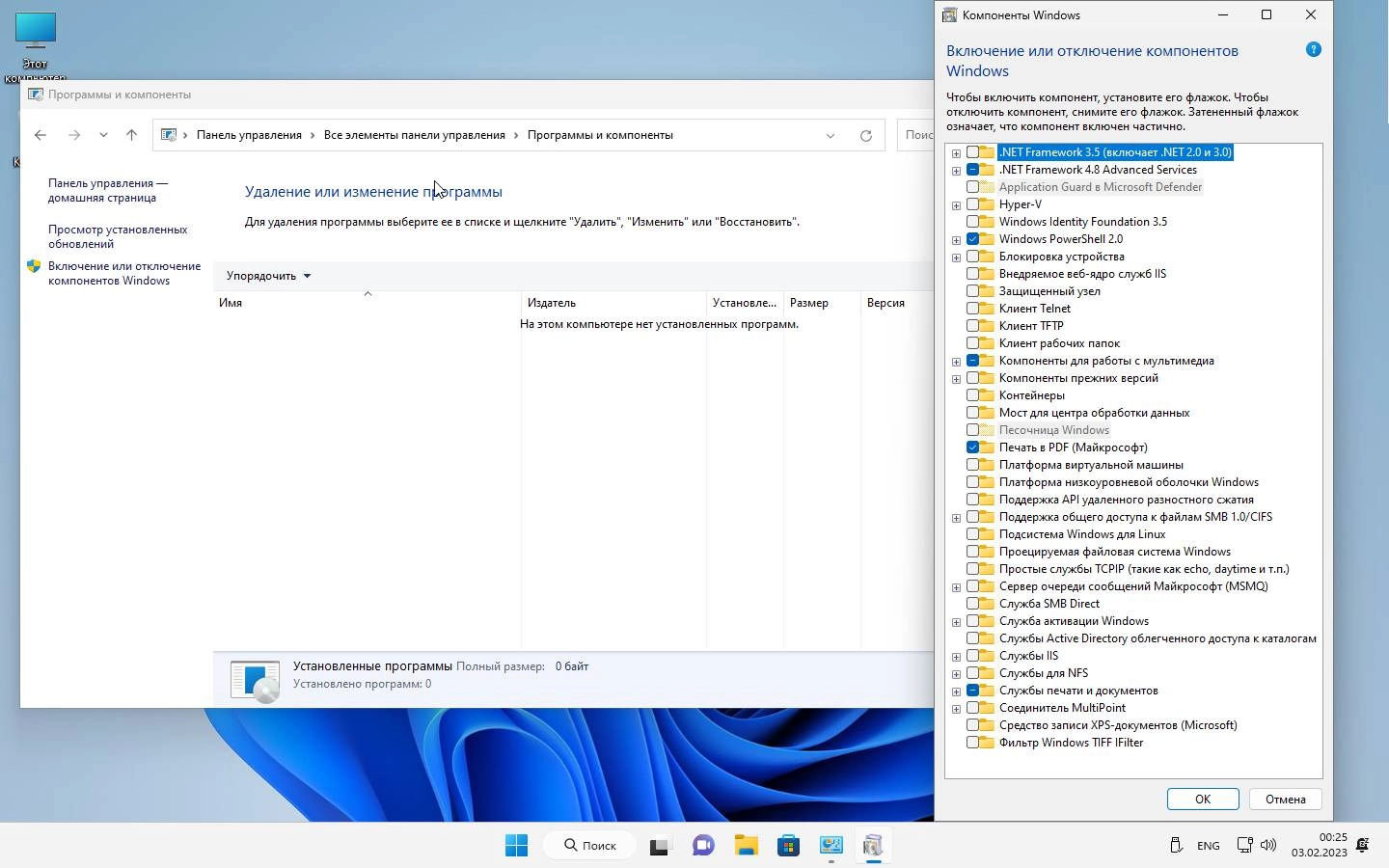1389x868 pixels.
Task: Enable the Клиент Telnet checkbox
Action: click(972, 309)
